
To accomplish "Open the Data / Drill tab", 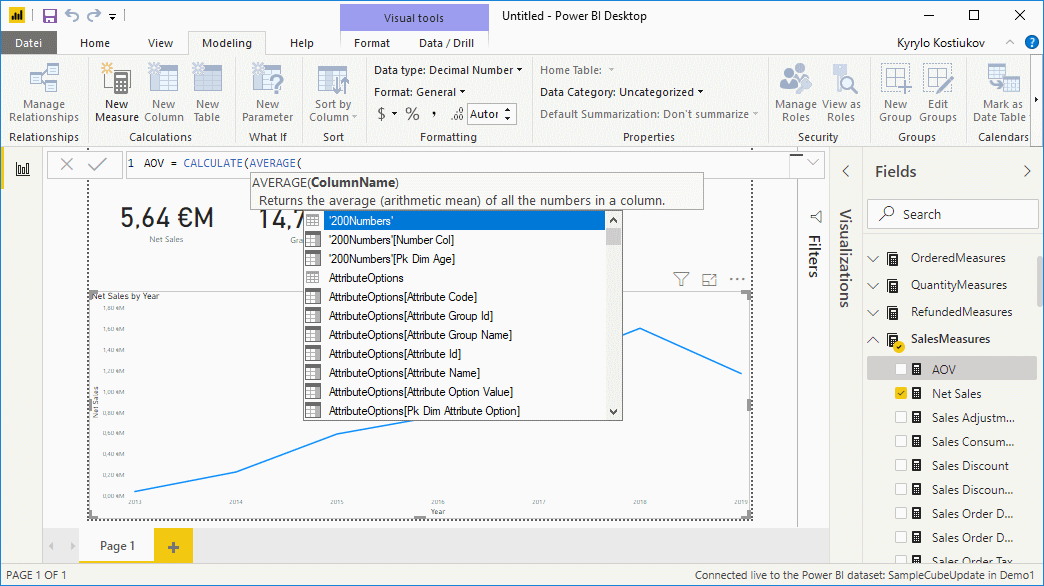I will (x=446, y=43).
